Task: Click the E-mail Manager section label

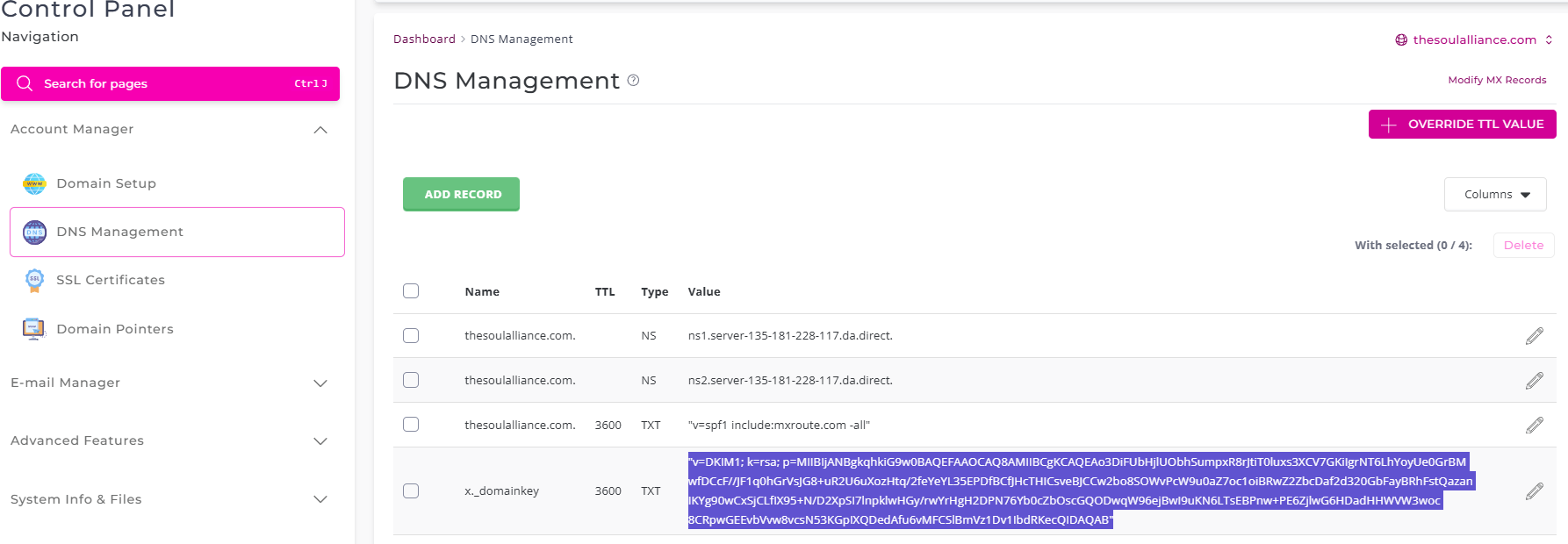Action: [65, 383]
